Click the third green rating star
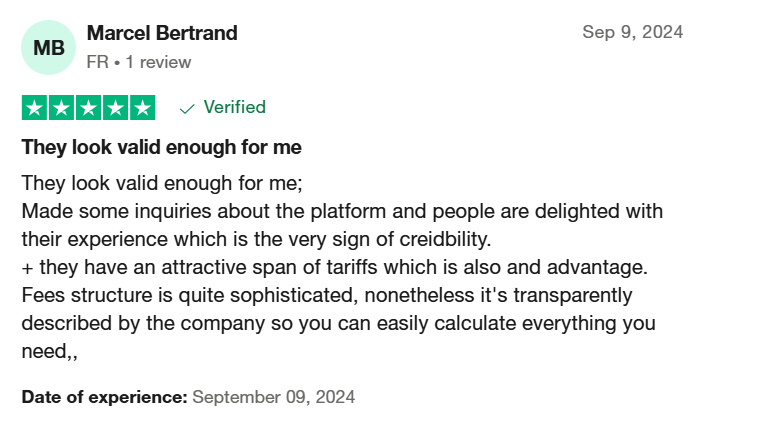Viewport: 784px width, 428px height. (88, 108)
